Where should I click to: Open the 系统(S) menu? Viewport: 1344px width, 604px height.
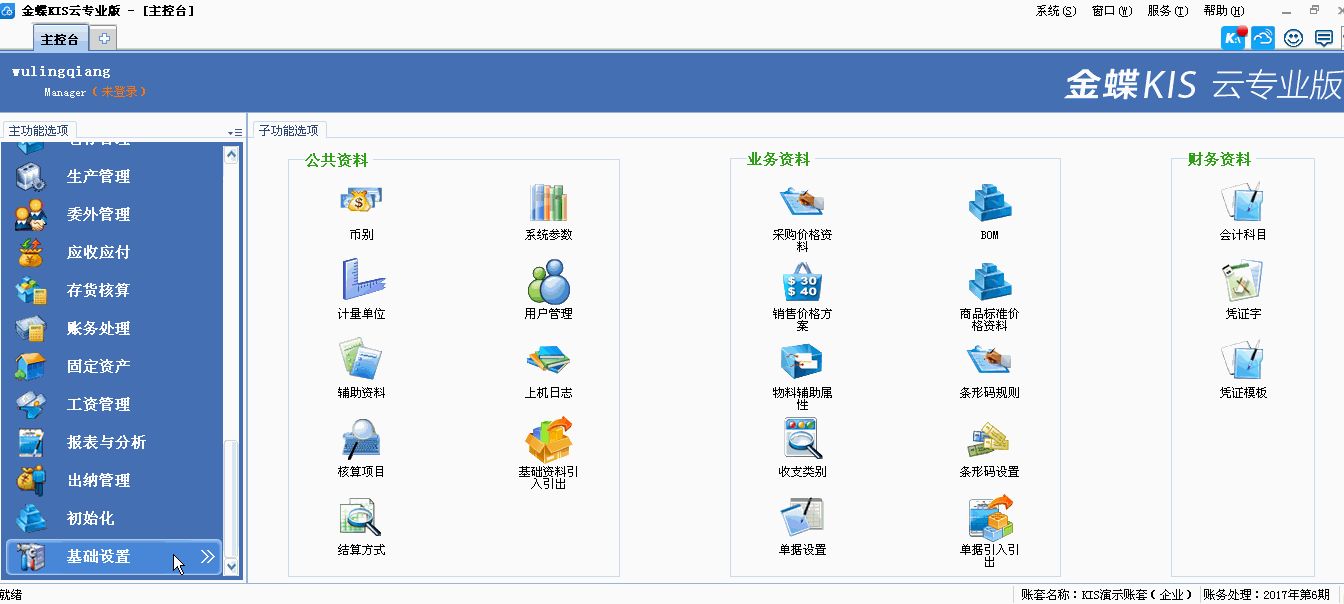pyautogui.click(x=1056, y=11)
